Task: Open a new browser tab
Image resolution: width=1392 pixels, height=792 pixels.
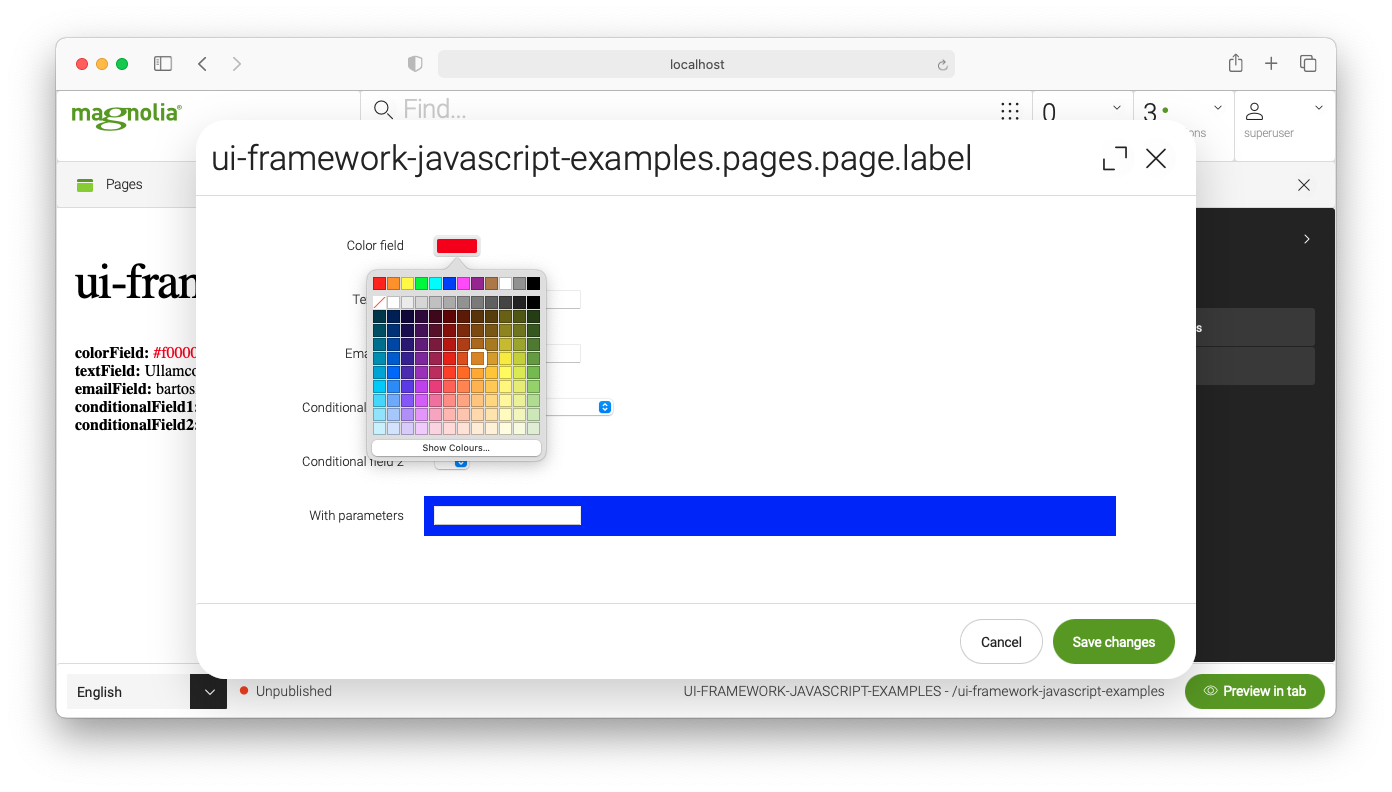Action: (1271, 62)
